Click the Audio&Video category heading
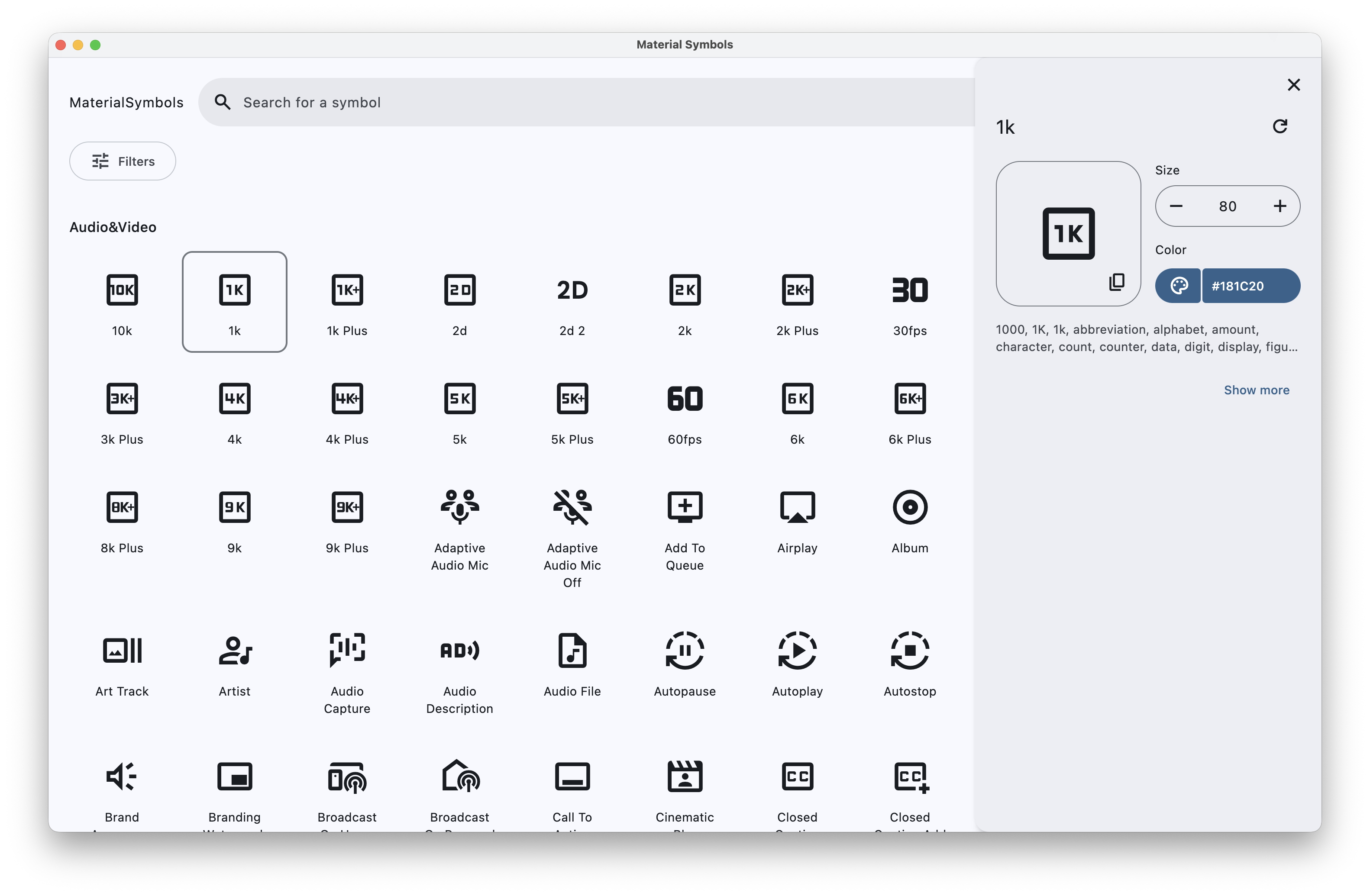Image resolution: width=1370 pixels, height=896 pixels. (113, 227)
